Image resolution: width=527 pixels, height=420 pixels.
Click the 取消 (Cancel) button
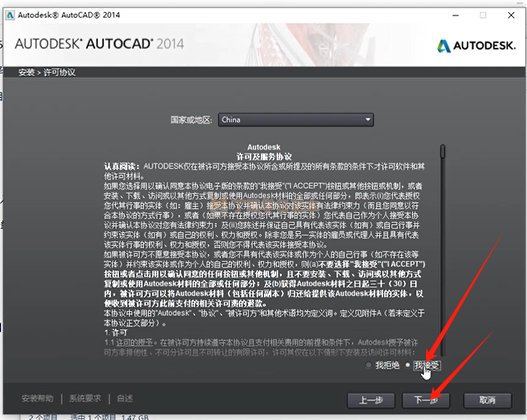(x=487, y=400)
